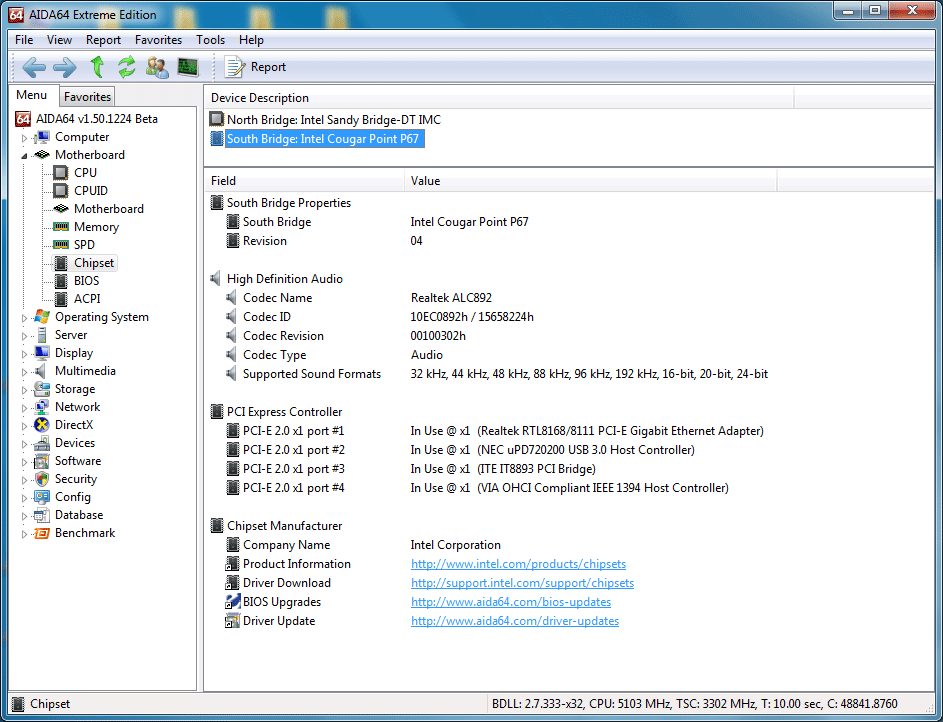Expand the Display tree node
The width and height of the screenshot is (943, 722).
24,354
